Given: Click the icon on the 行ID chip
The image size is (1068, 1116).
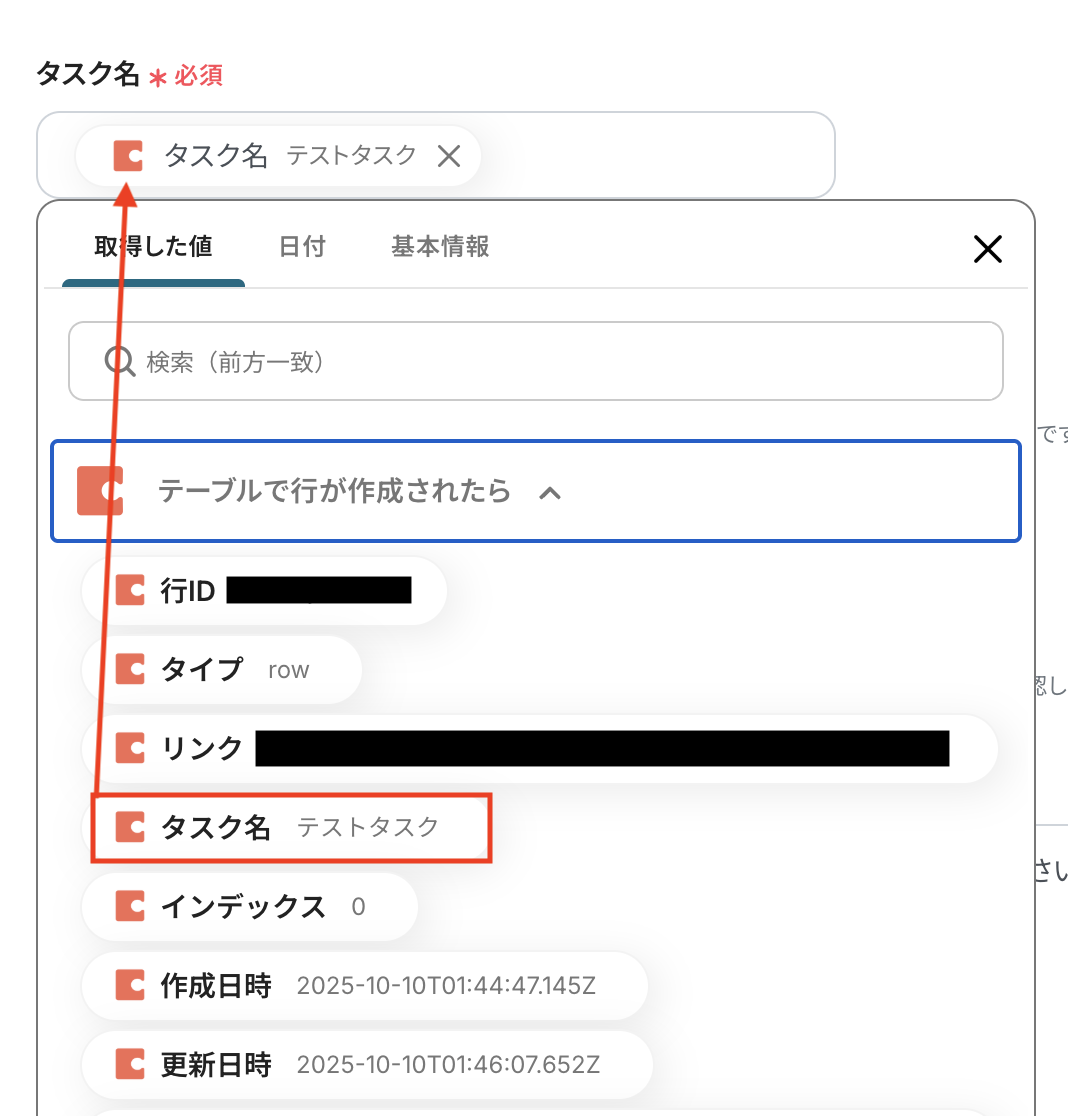Looking at the screenshot, I should tap(130, 591).
